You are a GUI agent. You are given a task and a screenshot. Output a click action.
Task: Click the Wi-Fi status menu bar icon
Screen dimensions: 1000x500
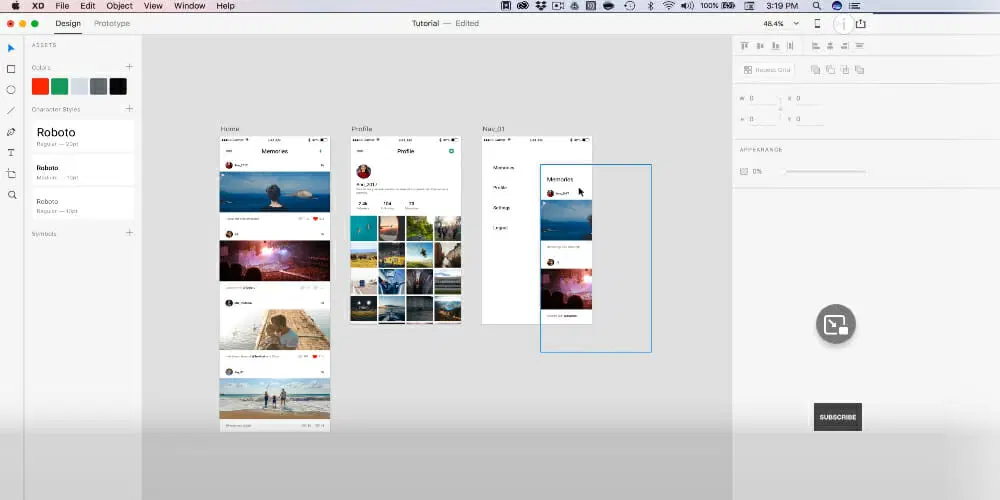point(668,6)
